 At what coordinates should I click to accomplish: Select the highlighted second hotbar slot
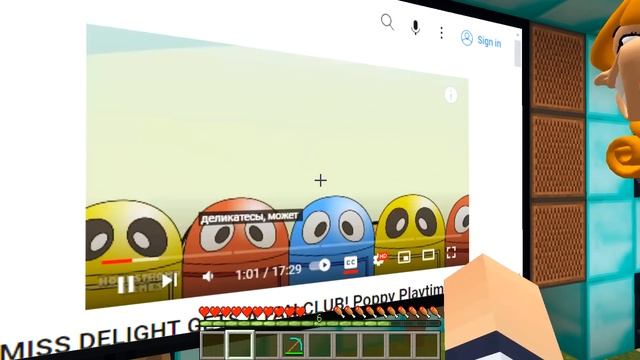pos(240,345)
